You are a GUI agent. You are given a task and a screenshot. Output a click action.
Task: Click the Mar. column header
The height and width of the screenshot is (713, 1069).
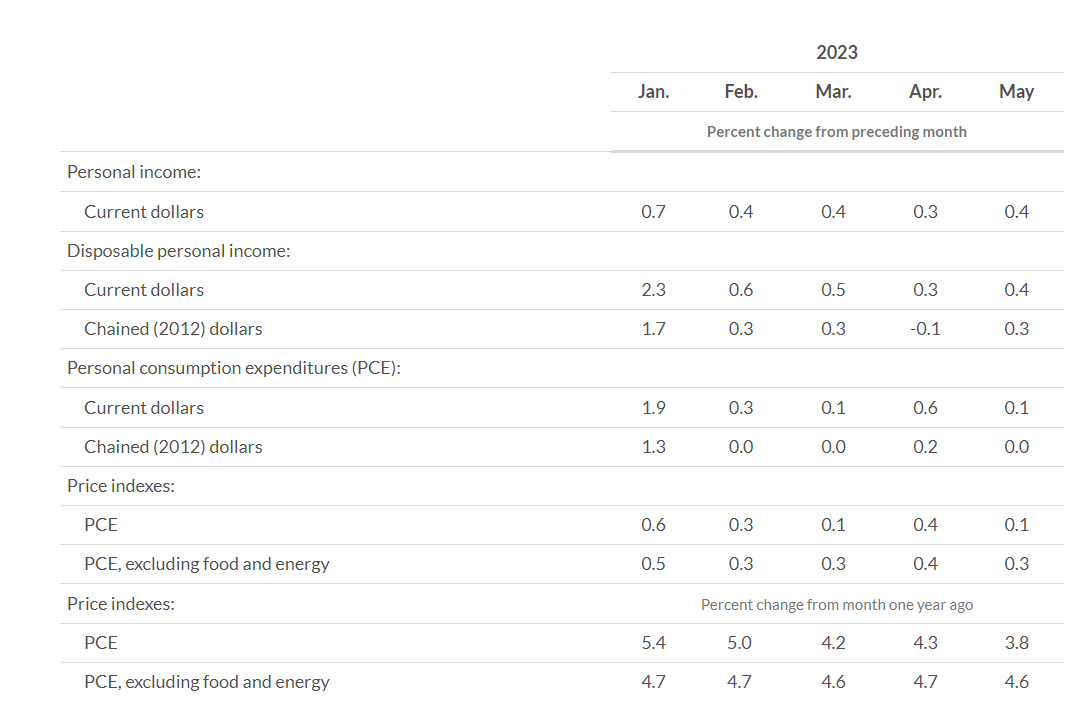point(833,91)
